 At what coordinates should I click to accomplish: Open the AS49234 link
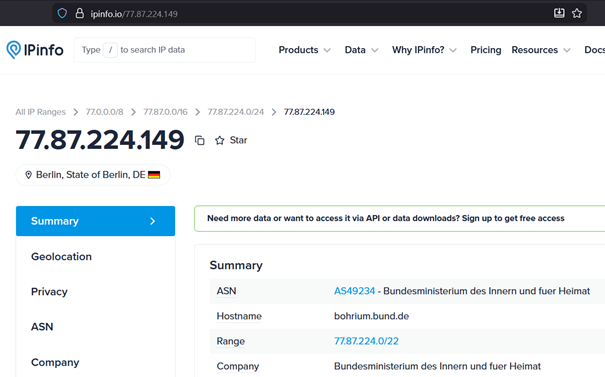(x=354, y=291)
